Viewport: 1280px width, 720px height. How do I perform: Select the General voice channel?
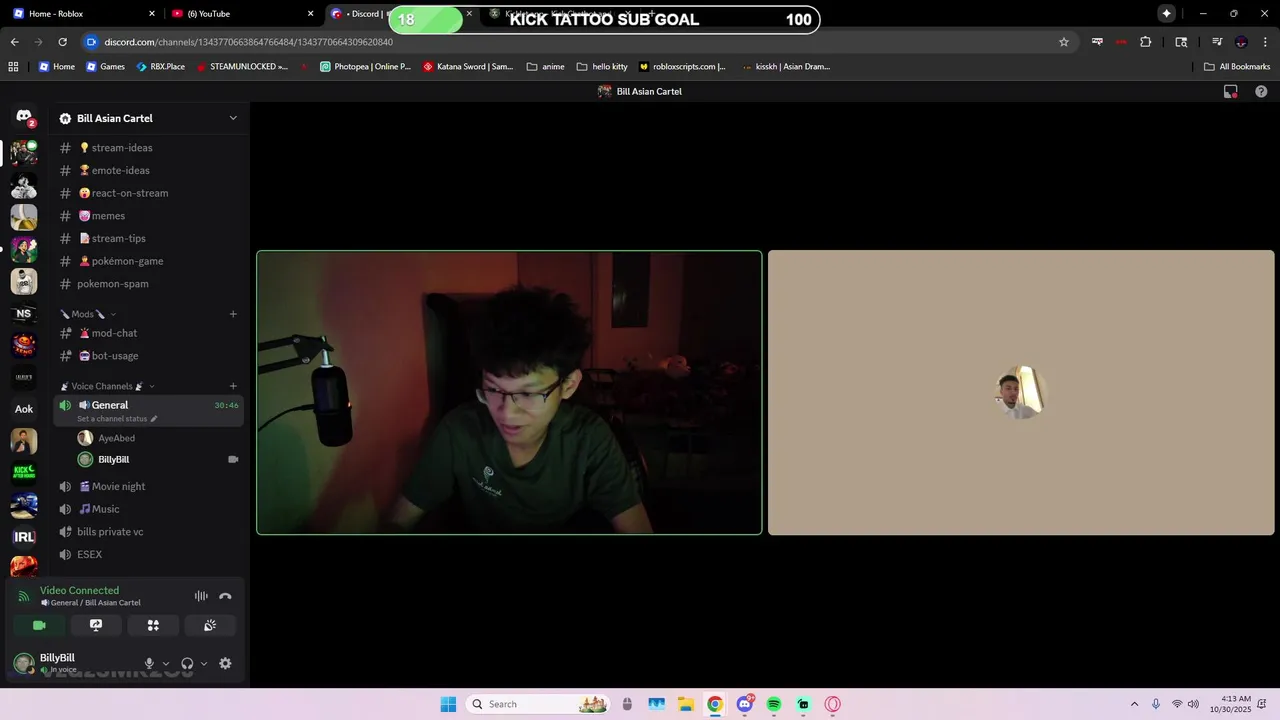pos(148,410)
